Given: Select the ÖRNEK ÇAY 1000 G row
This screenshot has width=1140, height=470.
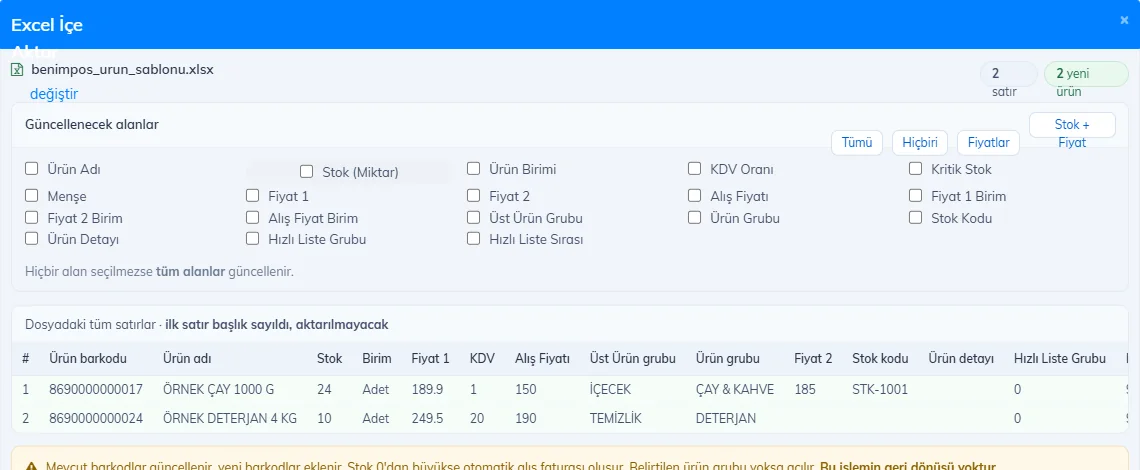Looking at the screenshot, I should (x=570, y=390).
